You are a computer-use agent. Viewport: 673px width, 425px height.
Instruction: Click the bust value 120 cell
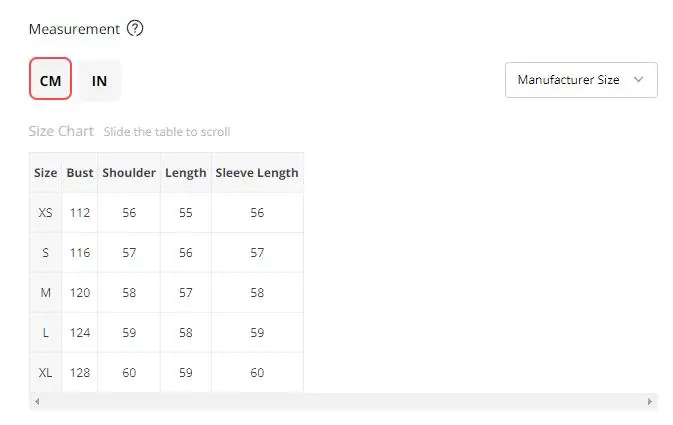tap(80, 293)
